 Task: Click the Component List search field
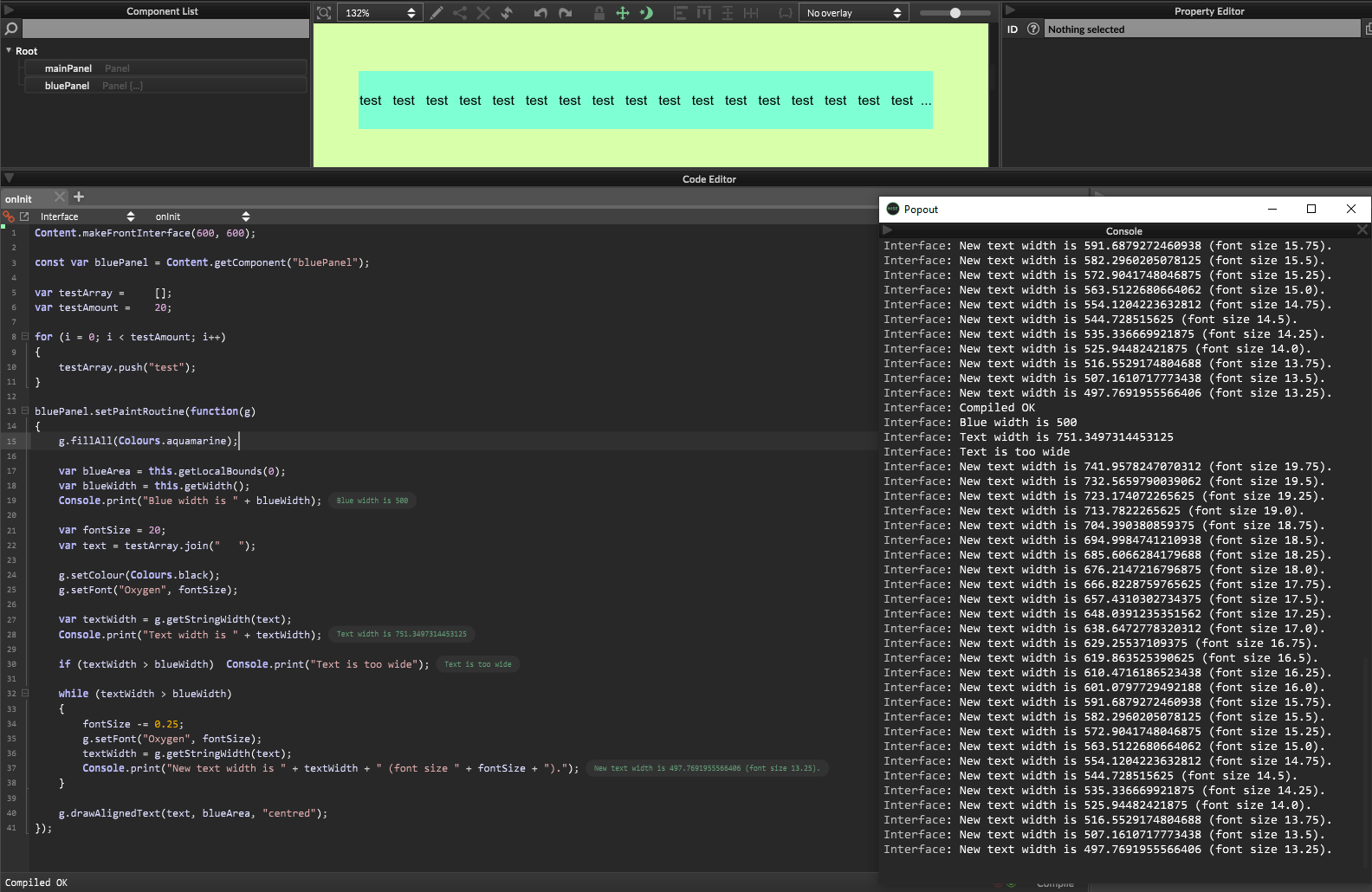pos(165,29)
